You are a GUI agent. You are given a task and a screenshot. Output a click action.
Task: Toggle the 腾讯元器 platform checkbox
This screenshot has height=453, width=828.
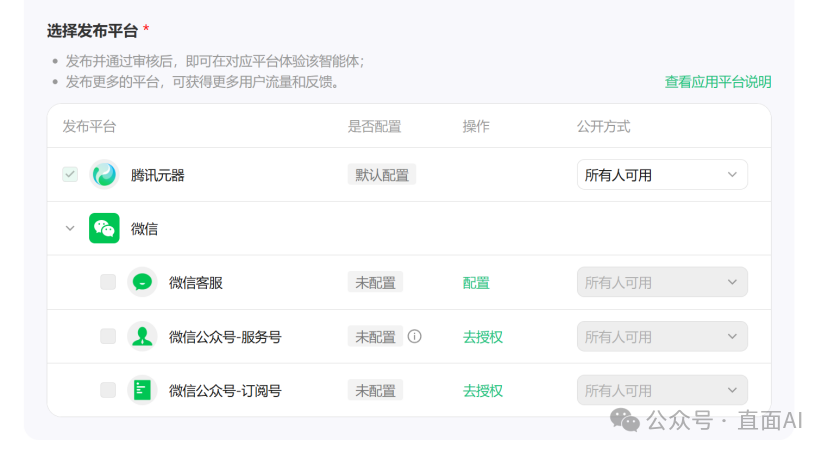tap(70, 175)
